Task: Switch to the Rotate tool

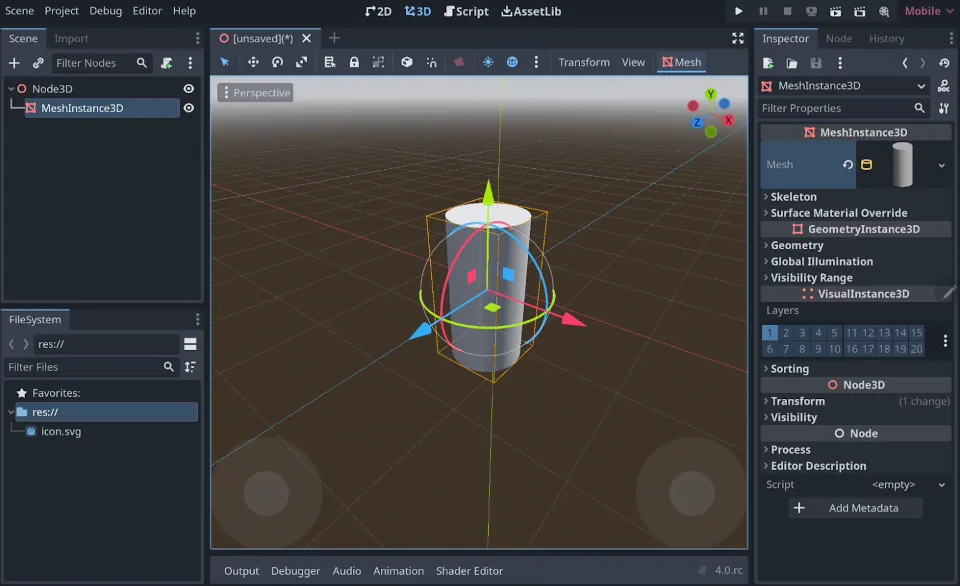Action: point(276,61)
